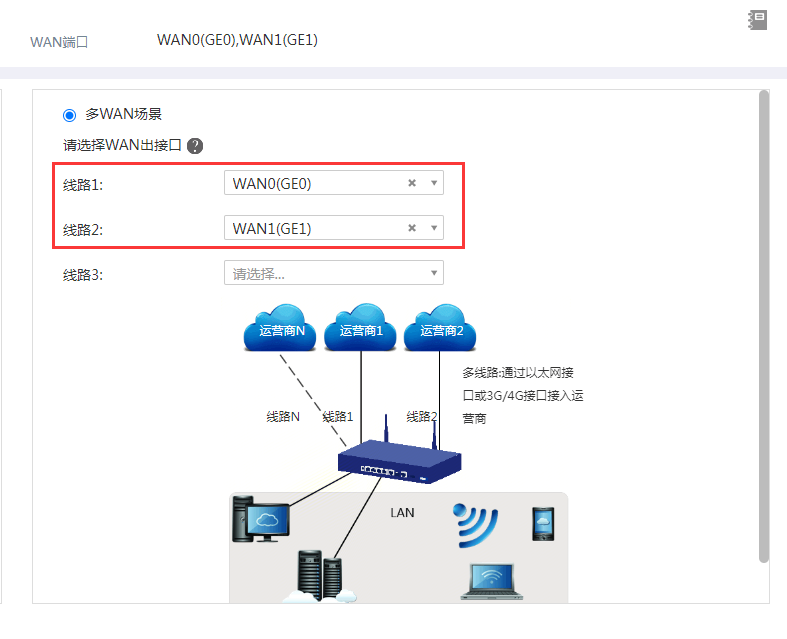Click the server rack icon
787x639 pixels.
[x=320, y=576]
